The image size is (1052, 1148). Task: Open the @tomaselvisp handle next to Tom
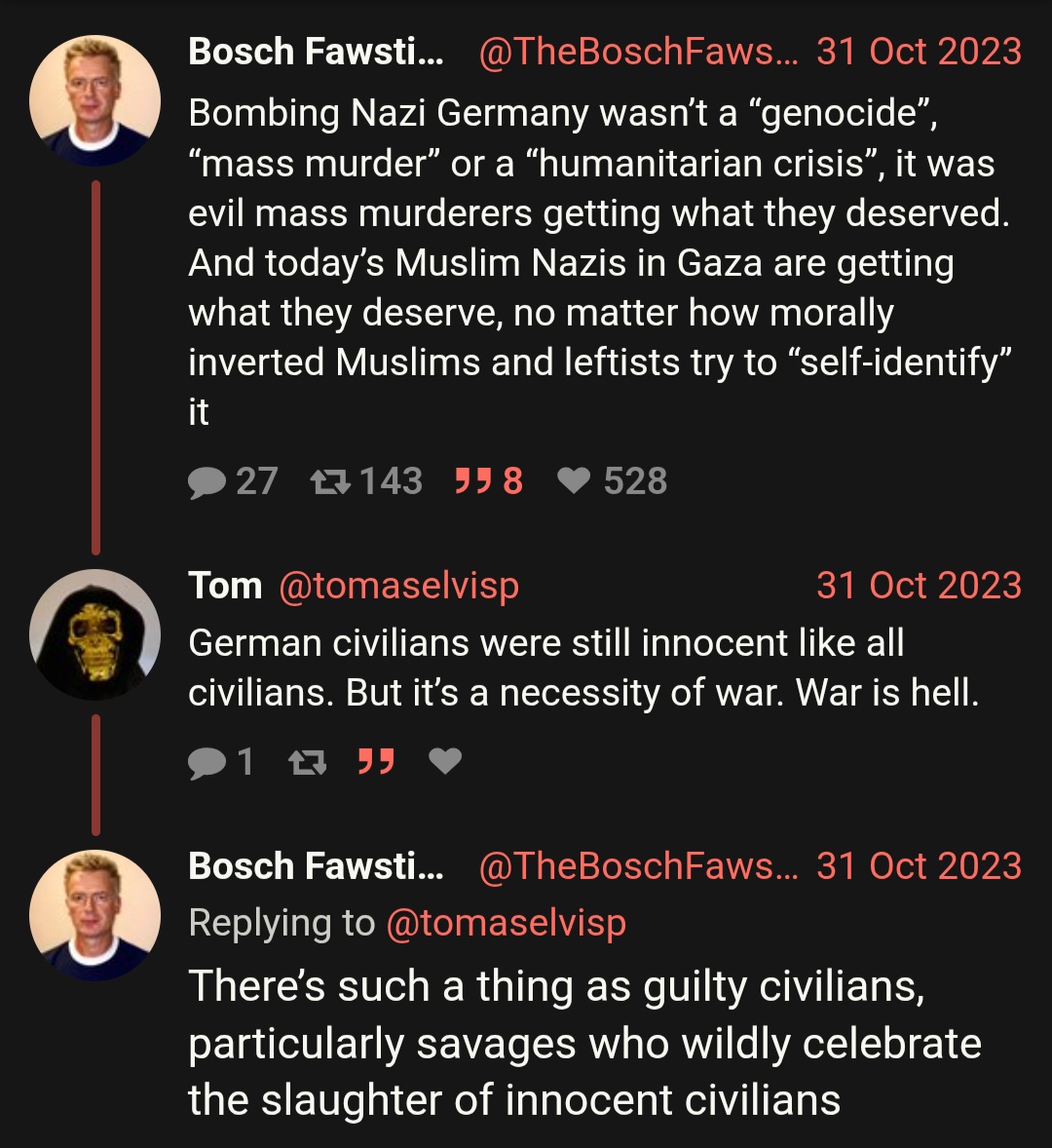click(x=399, y=587)
